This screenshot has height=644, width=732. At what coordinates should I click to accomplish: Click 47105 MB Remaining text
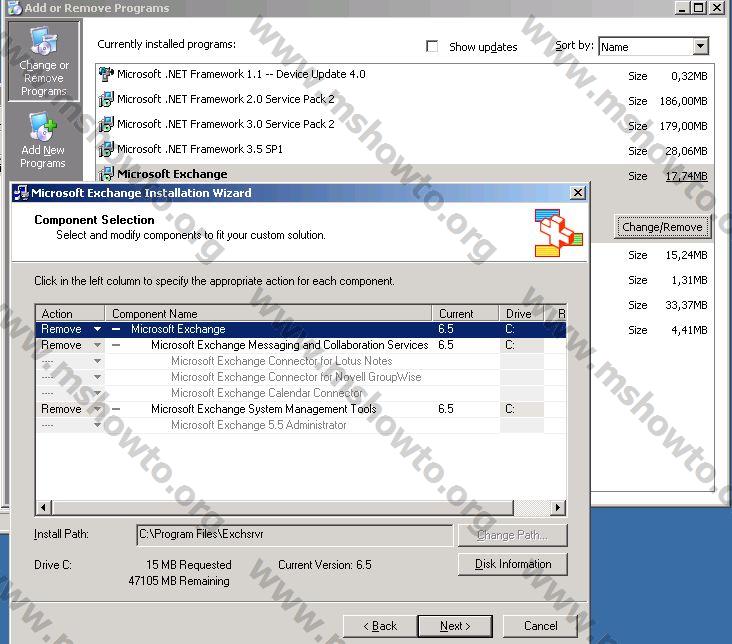tap(179, 581)
